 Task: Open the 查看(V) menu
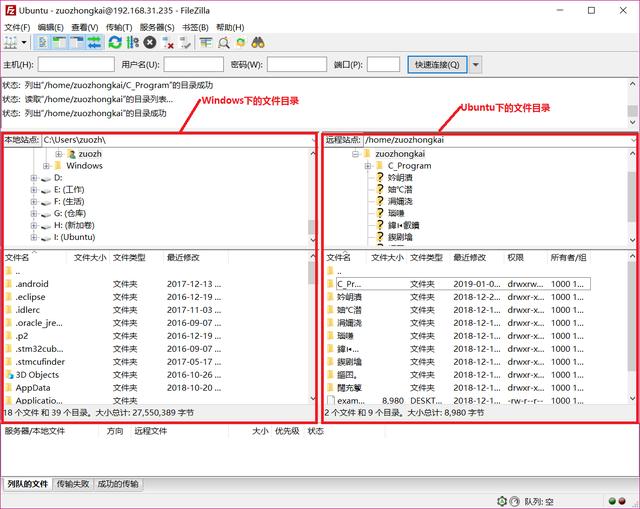pos(84,27)
